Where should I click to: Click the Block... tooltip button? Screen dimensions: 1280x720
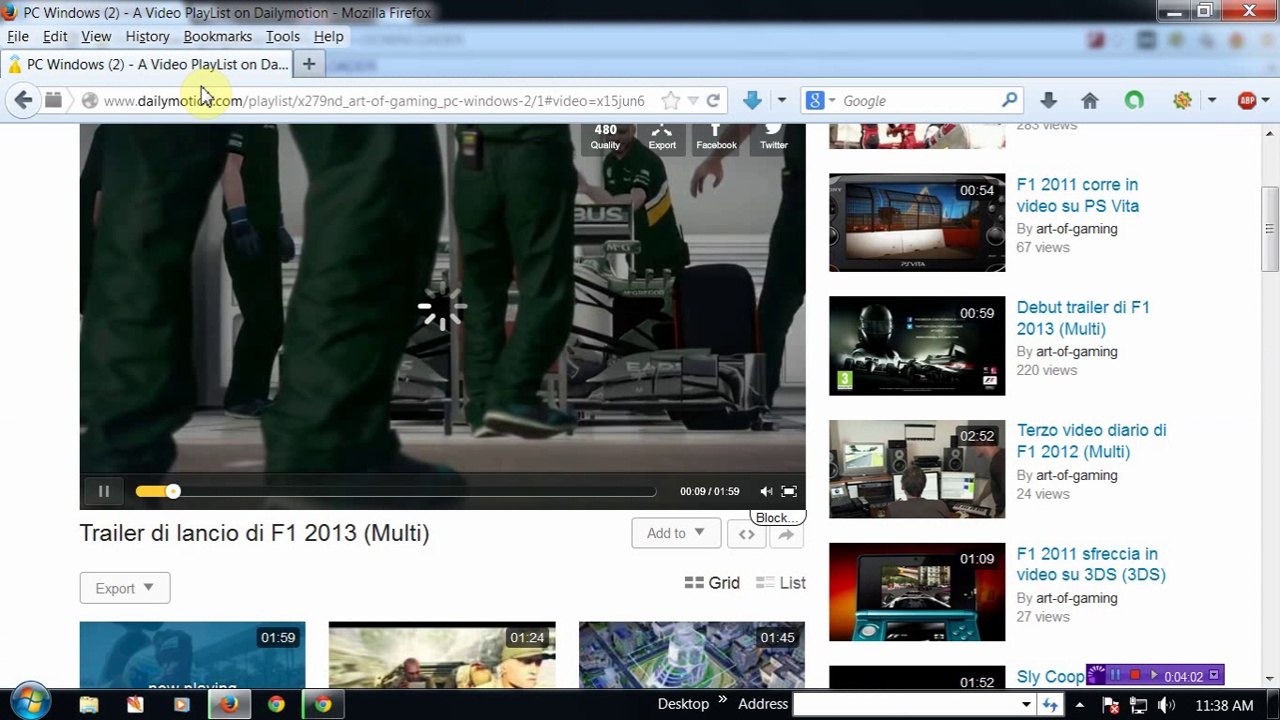[778, 517]
